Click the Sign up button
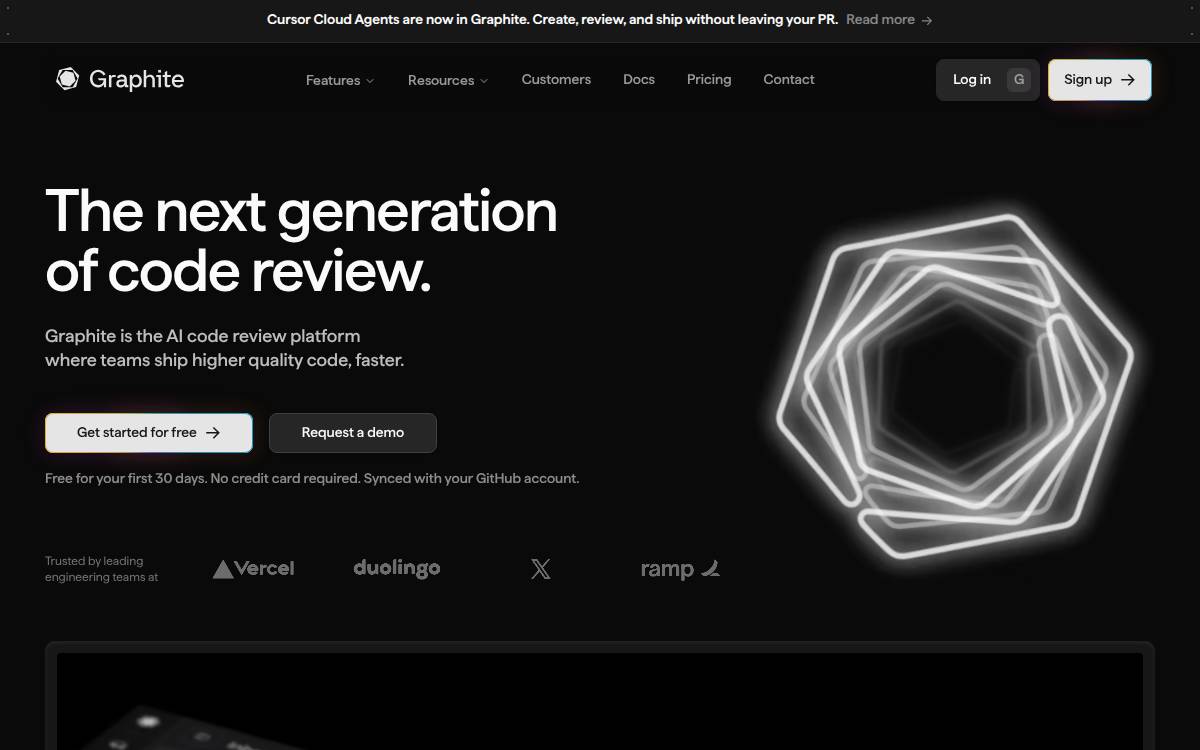1200x750 pixels. tap(1100, 80)
